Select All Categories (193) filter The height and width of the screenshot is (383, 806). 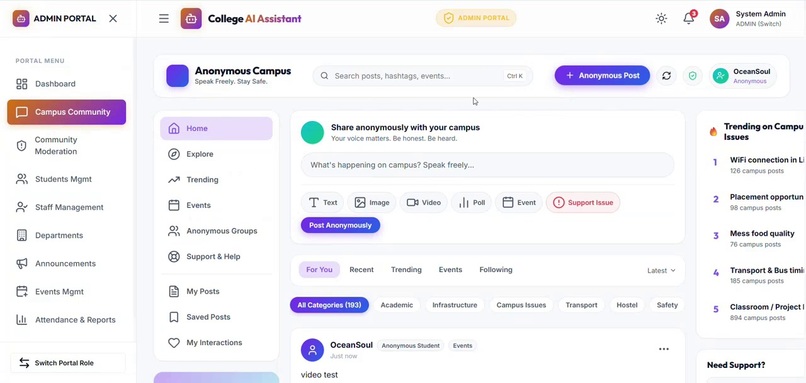pyautogui.click(x=329, y=305)
